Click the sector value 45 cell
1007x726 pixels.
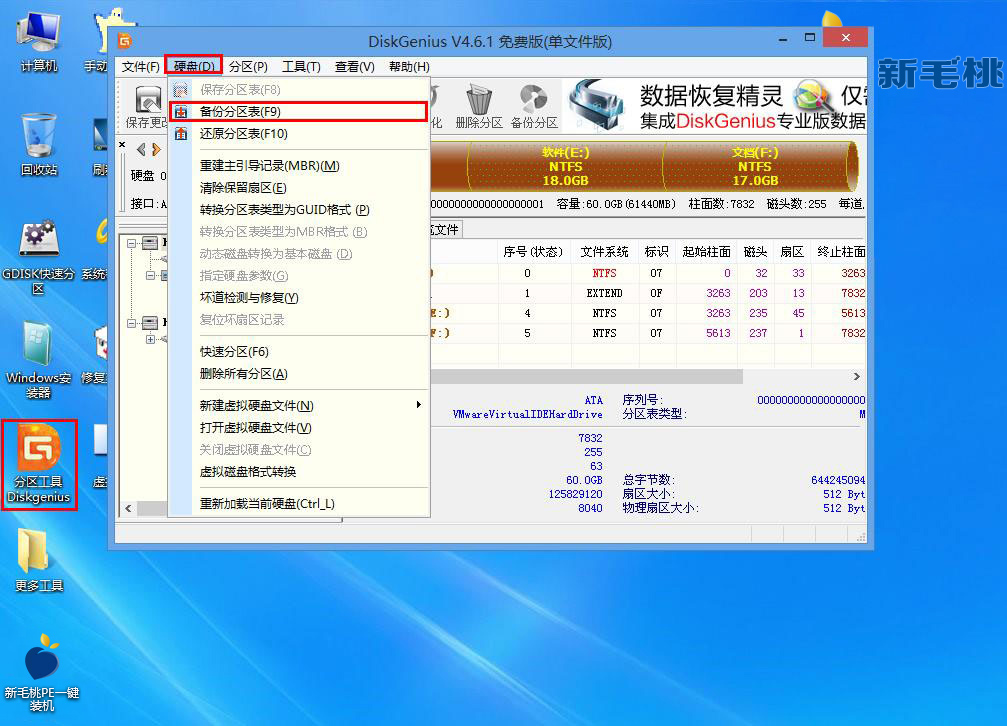798,313
